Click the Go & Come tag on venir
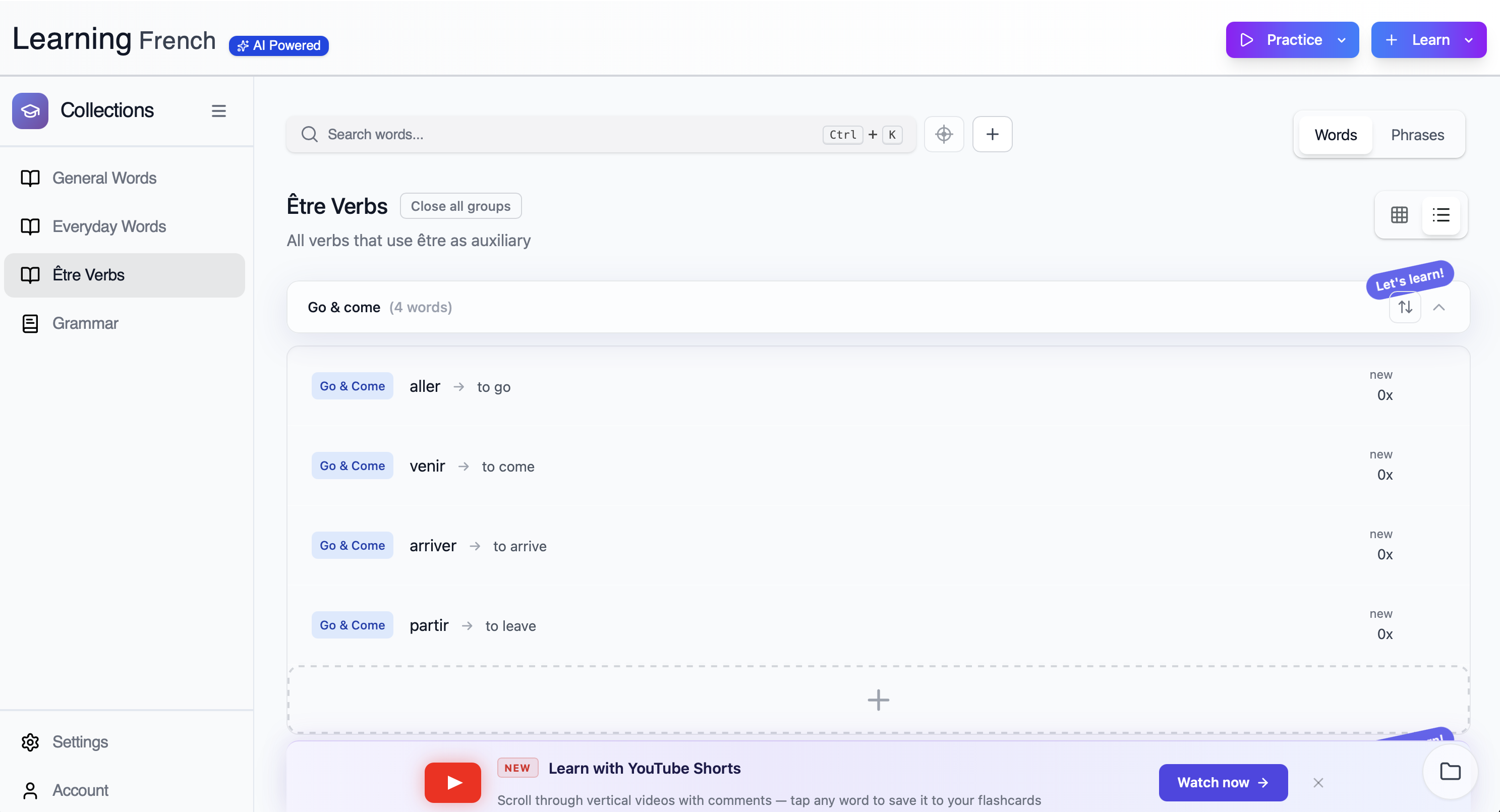The width and height of the screenshot is (1500, 812). point(352,466)
